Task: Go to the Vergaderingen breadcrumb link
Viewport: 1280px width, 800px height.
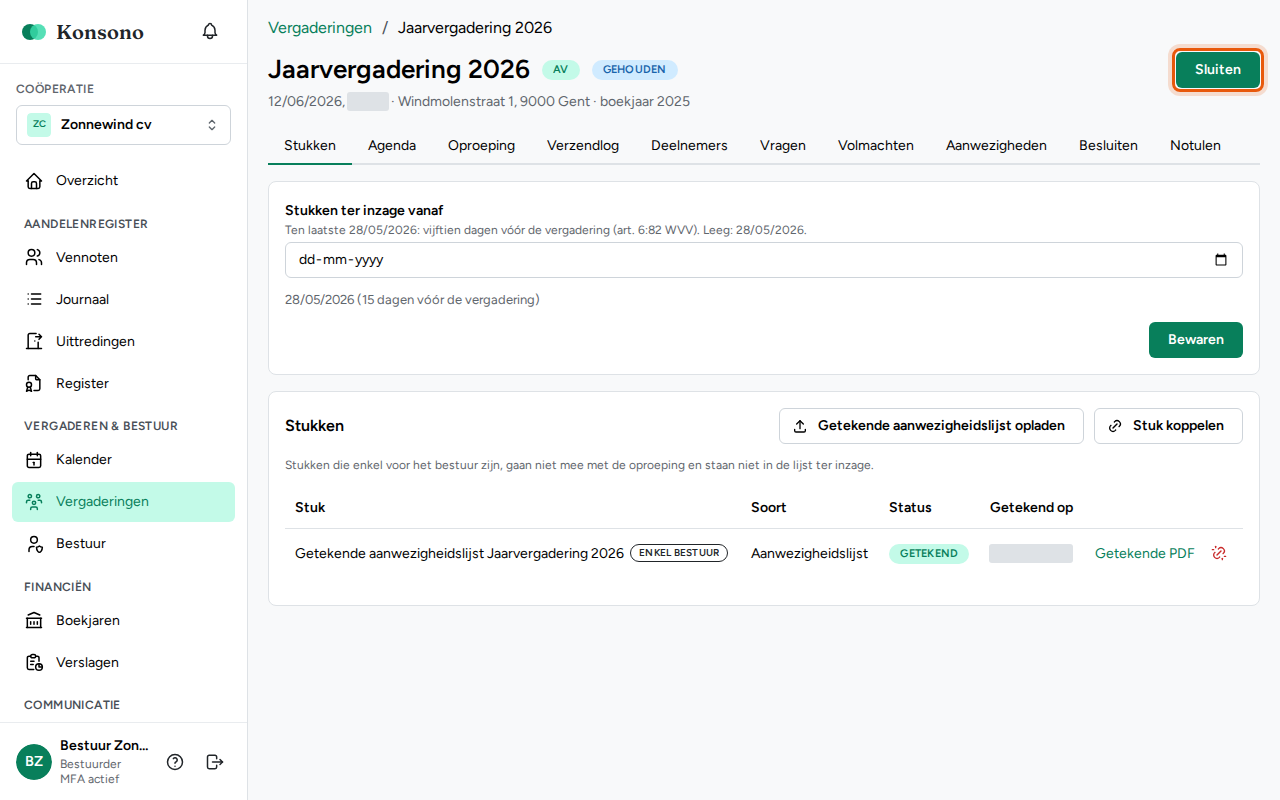Action: [x=320, y=28]
